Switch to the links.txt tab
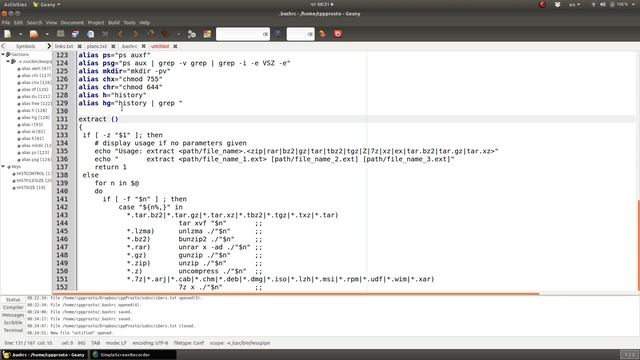640x360 pixels. (x=64, y=47)
